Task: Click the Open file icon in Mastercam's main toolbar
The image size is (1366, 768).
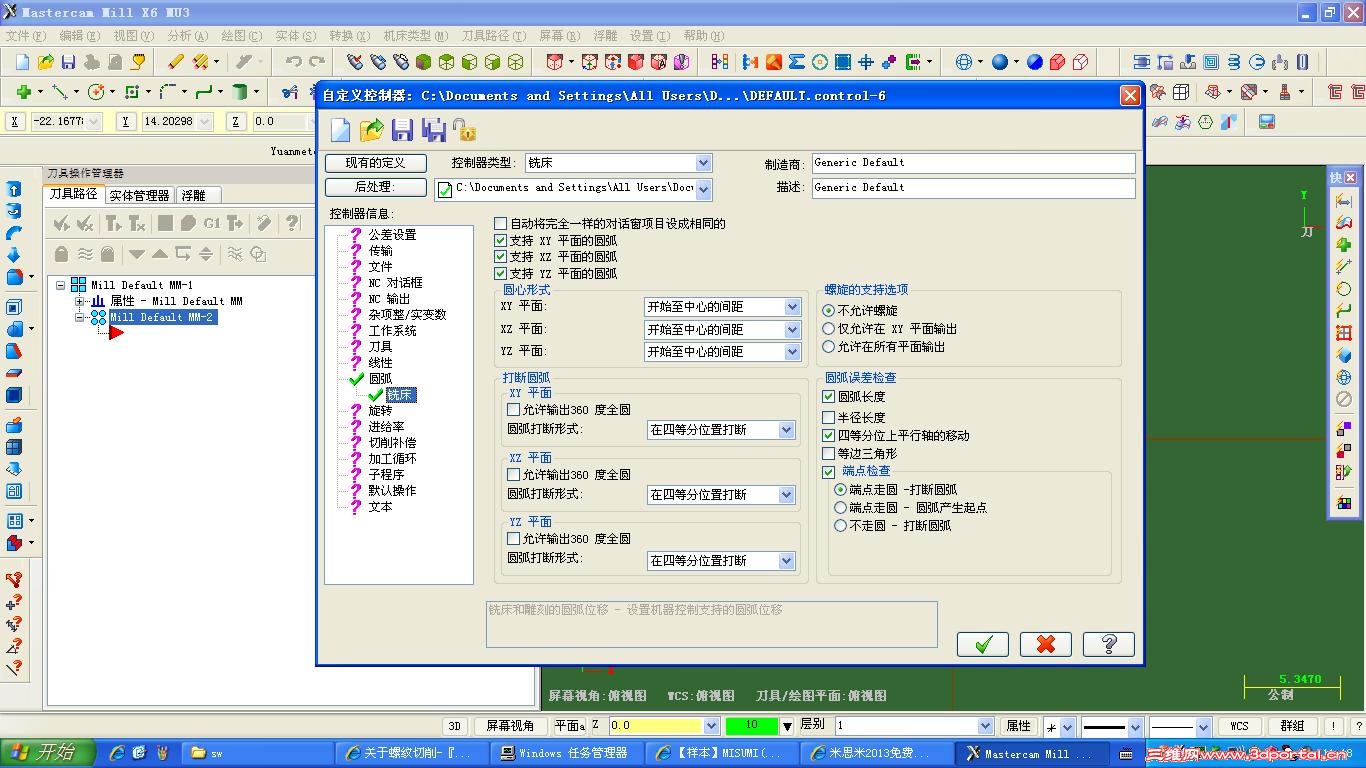Action: pyautogui.click(x=45, y=62)
